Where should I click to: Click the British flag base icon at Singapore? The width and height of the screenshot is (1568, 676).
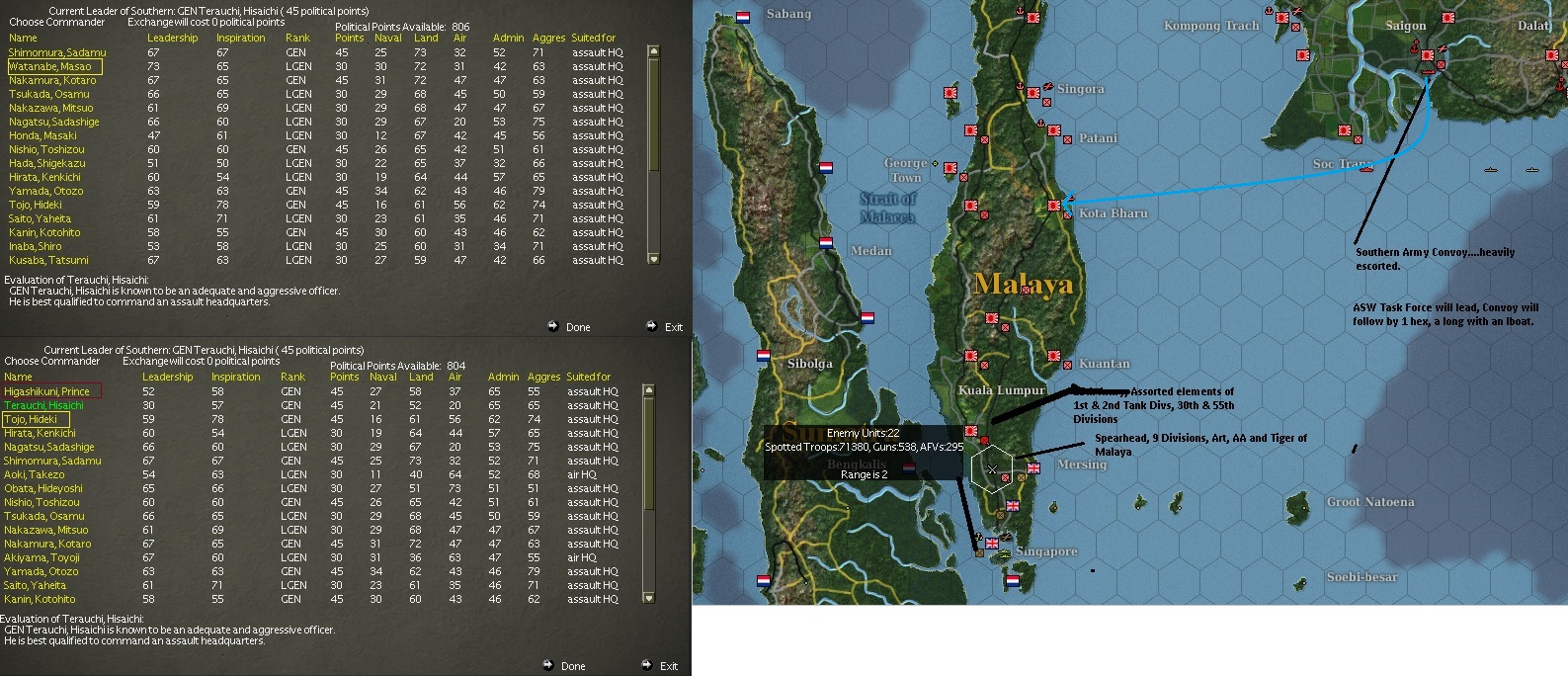[x=992, y=543]
